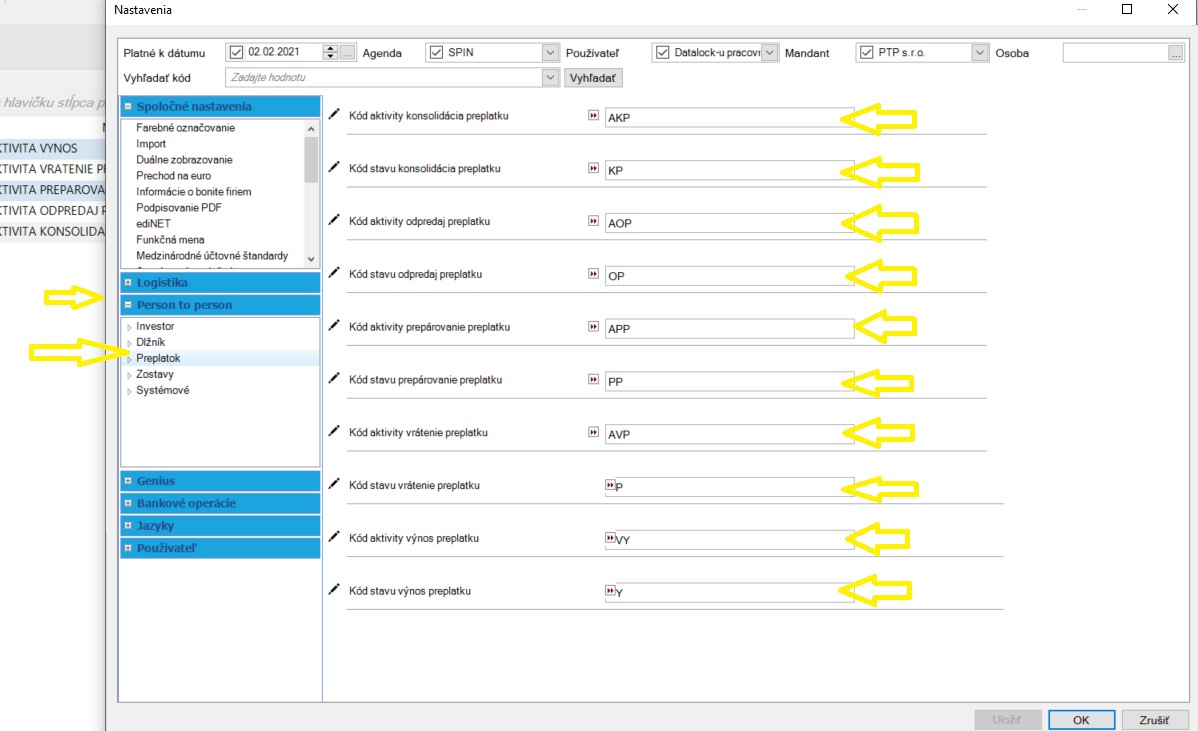Select Zostavy tree item
This screenshot has width=1198, height=731.
155,374
